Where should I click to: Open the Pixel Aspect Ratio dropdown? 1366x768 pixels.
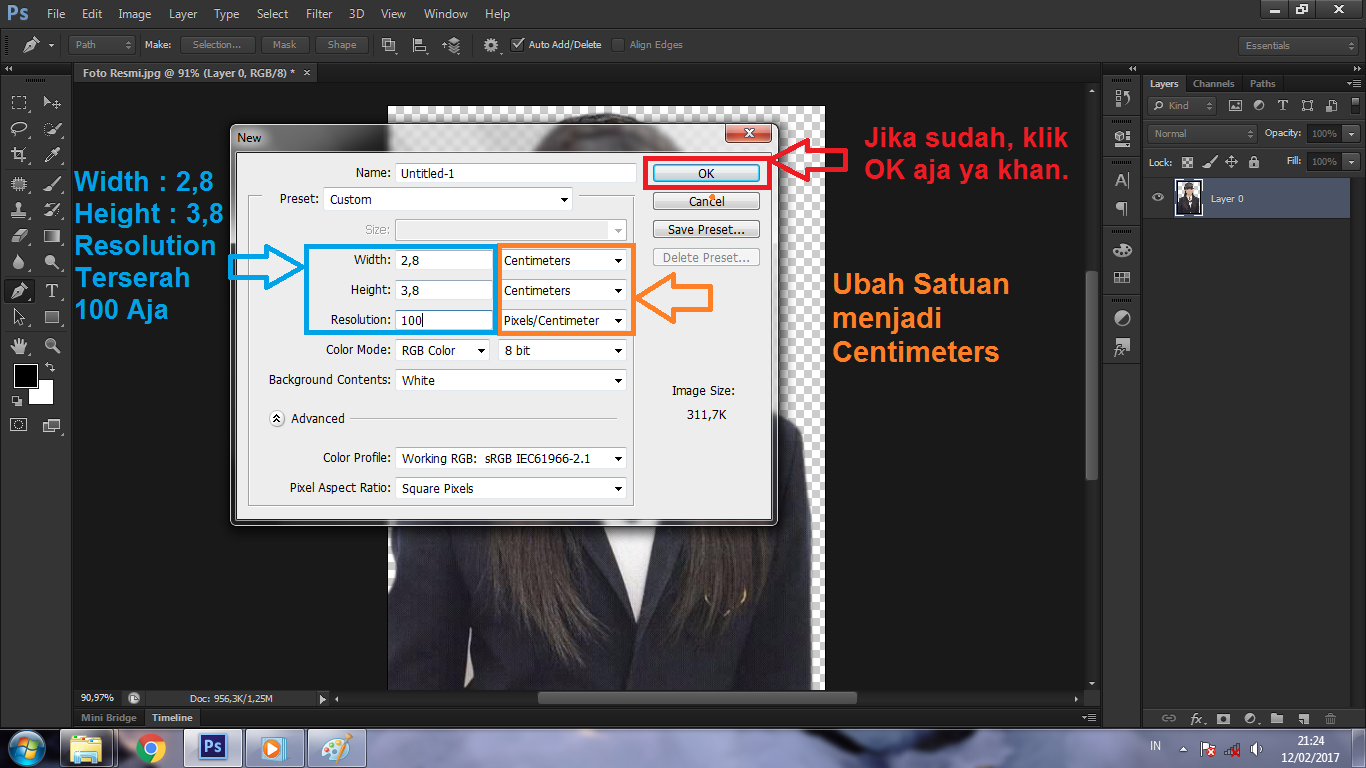(511, 488)
